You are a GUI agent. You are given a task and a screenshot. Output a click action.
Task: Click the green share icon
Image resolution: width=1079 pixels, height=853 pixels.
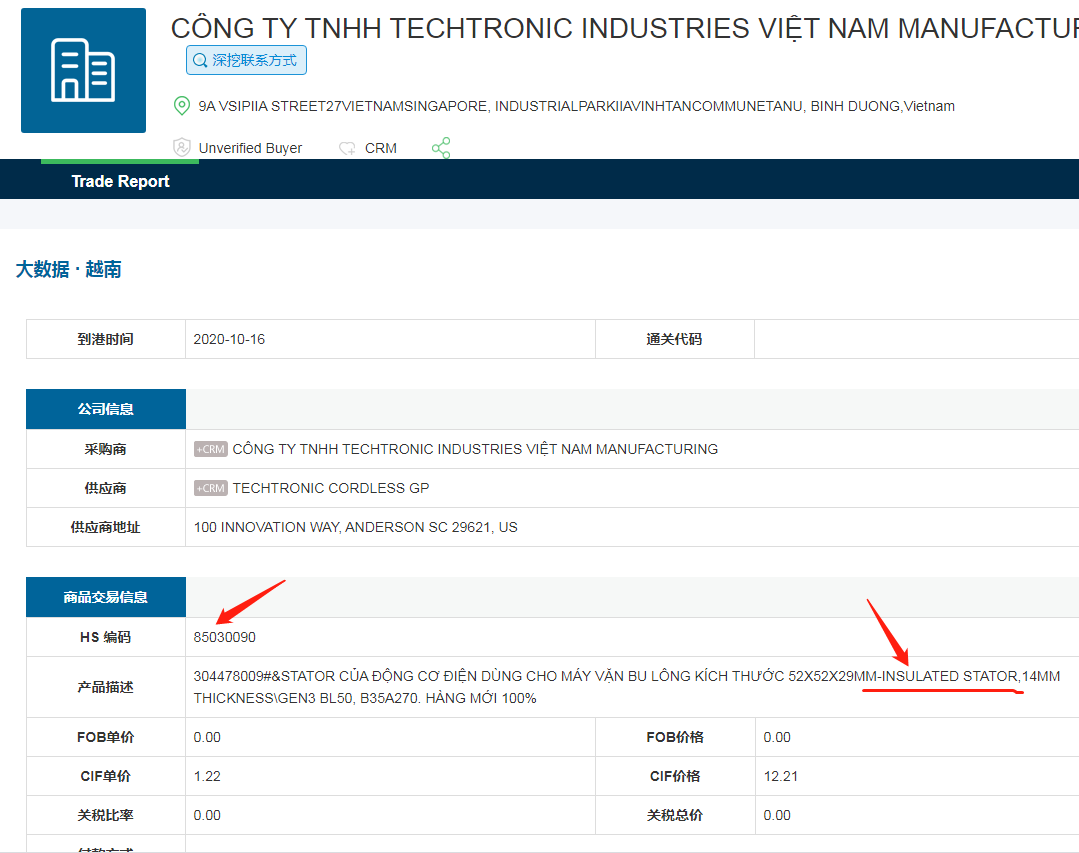point(441,147)
